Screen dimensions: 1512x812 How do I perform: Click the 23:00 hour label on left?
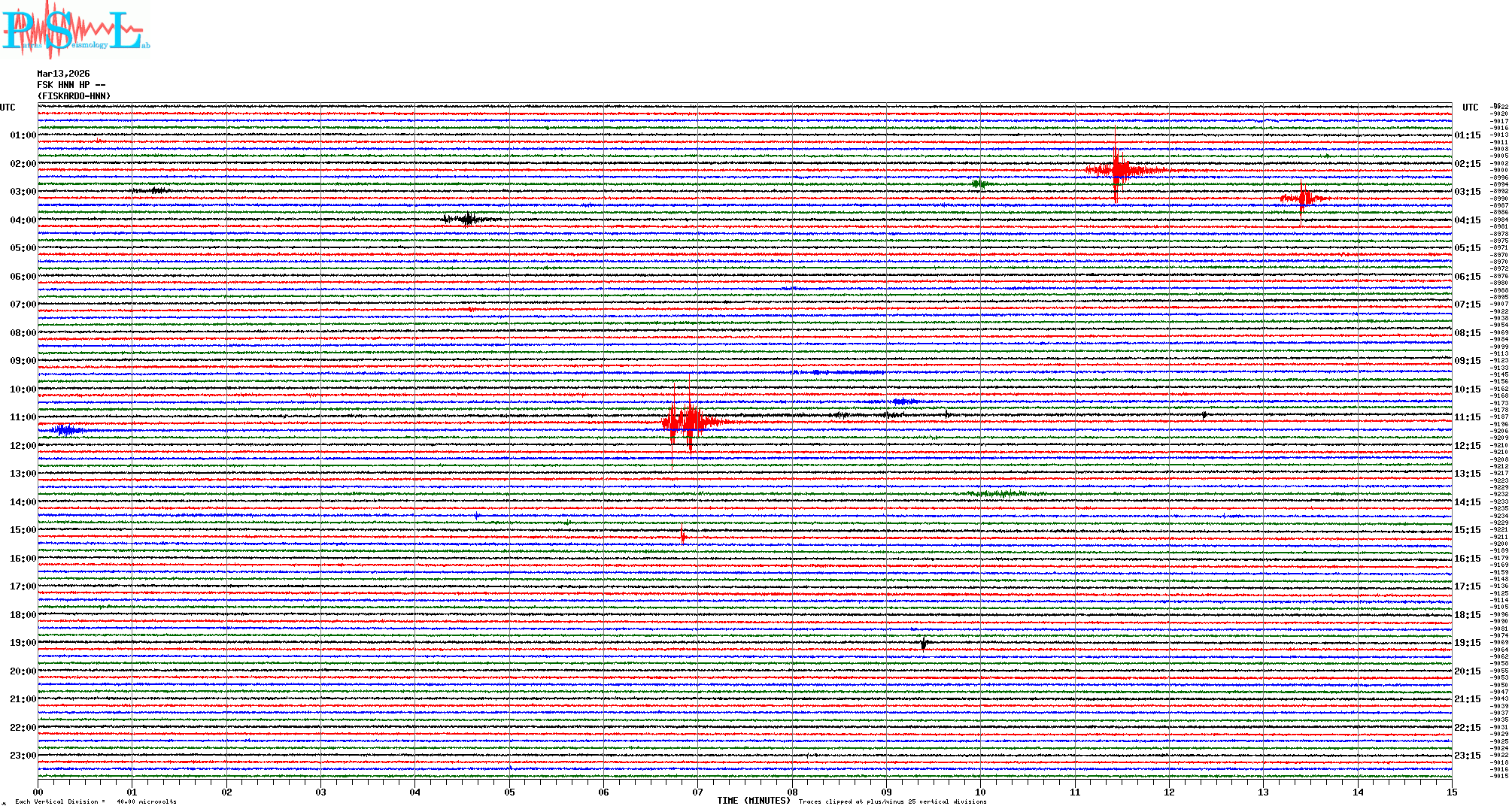point(23,756)
